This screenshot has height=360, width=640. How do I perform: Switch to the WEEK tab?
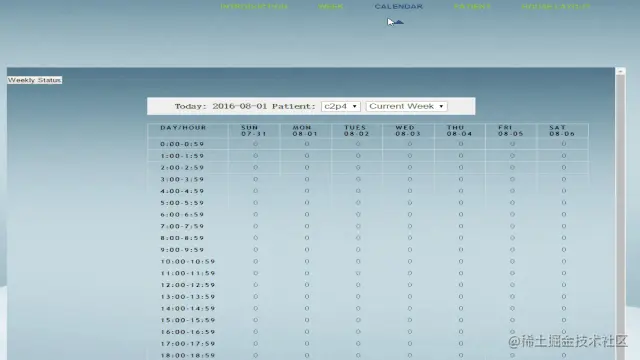coord(331,7)
